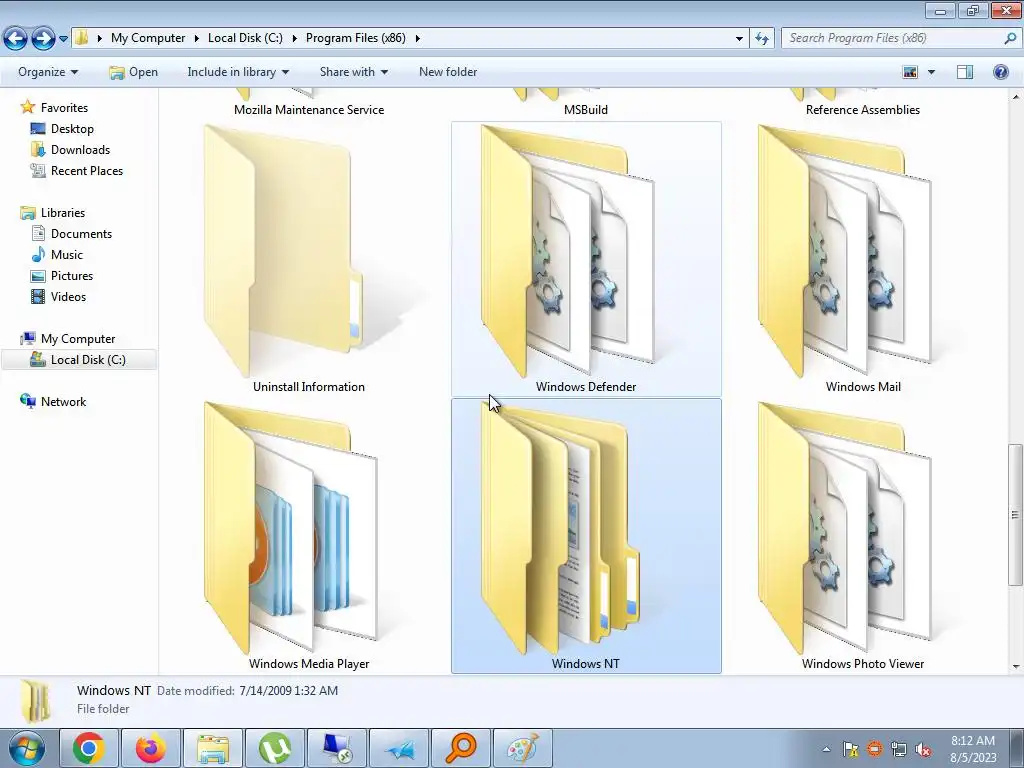
Task: Change view with the views icon
Action: coord(910,72)
